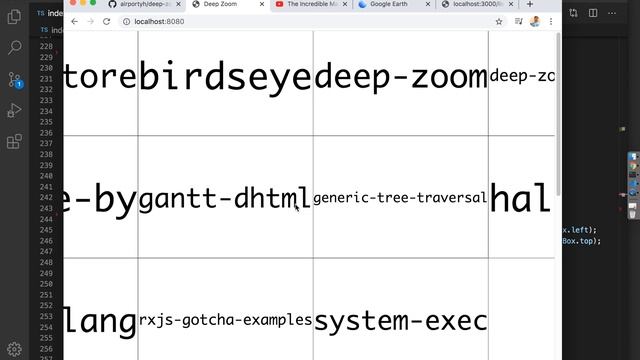The height and width of the screenshot is (360, 640).
Task: Click line number 228 in VS Code gutter
Action: click(x=46, y=47)
